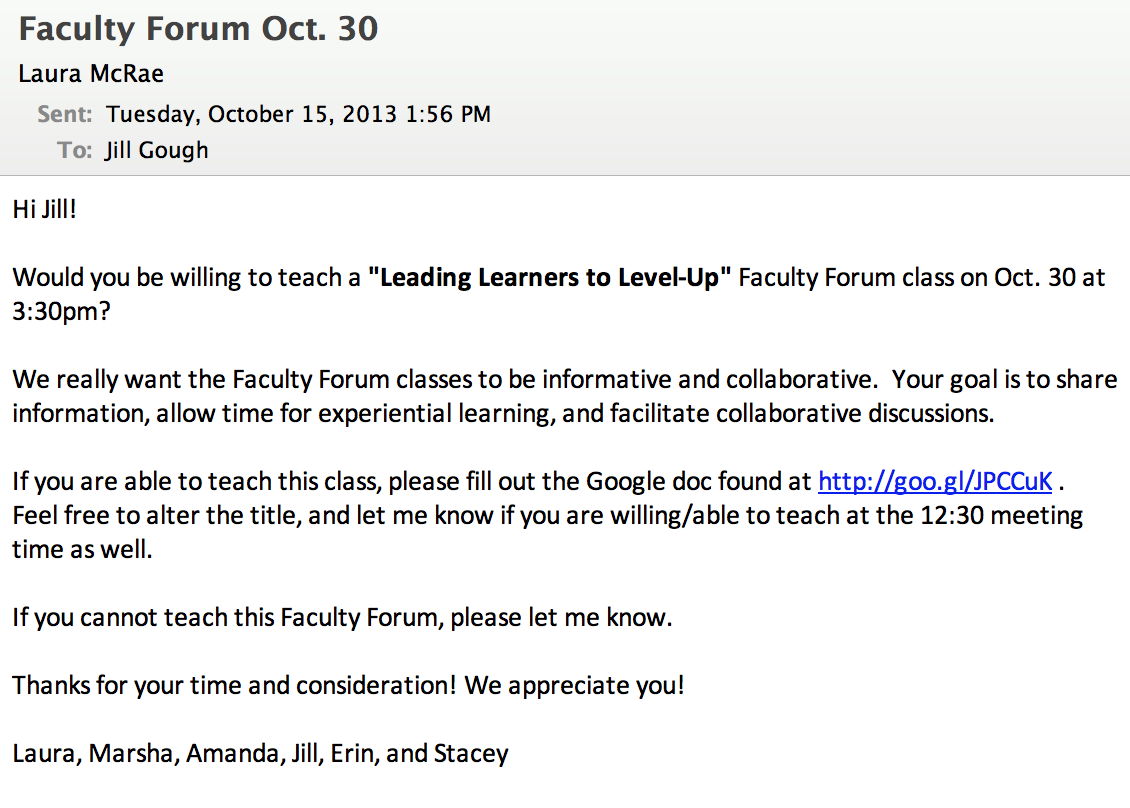Screen dimensions: 1130x808
Task: Click the sentence 'Feel free to alter the title'
Action: pyautogui.click(x=152, y=515)
